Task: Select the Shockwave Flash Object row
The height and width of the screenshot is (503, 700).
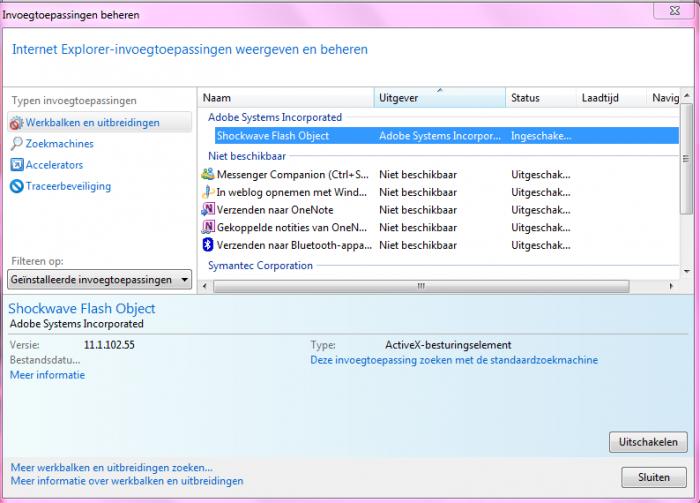Action: pos(446,136)
